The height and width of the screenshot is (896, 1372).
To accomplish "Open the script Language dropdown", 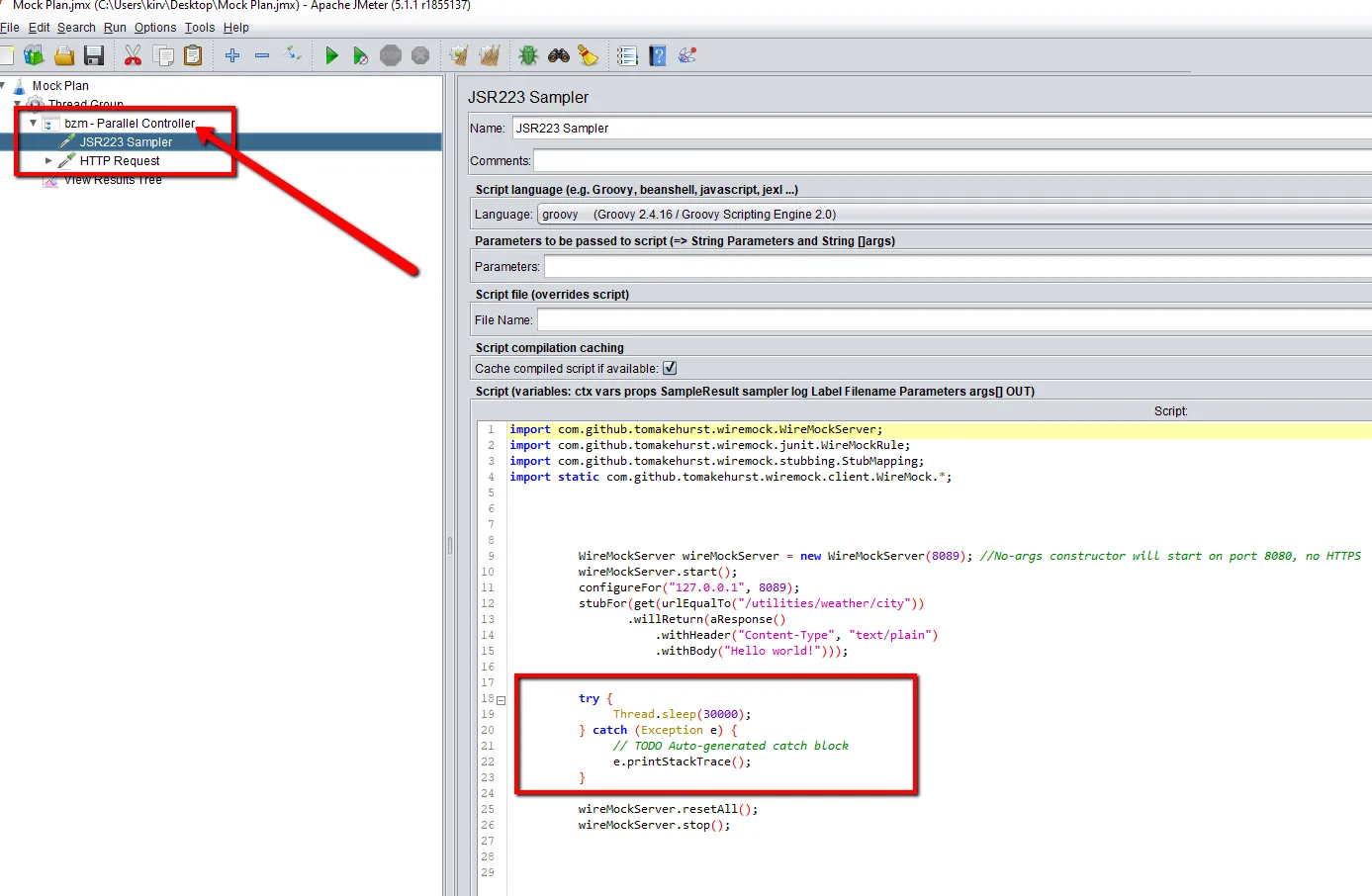I will tap(954, 215).
